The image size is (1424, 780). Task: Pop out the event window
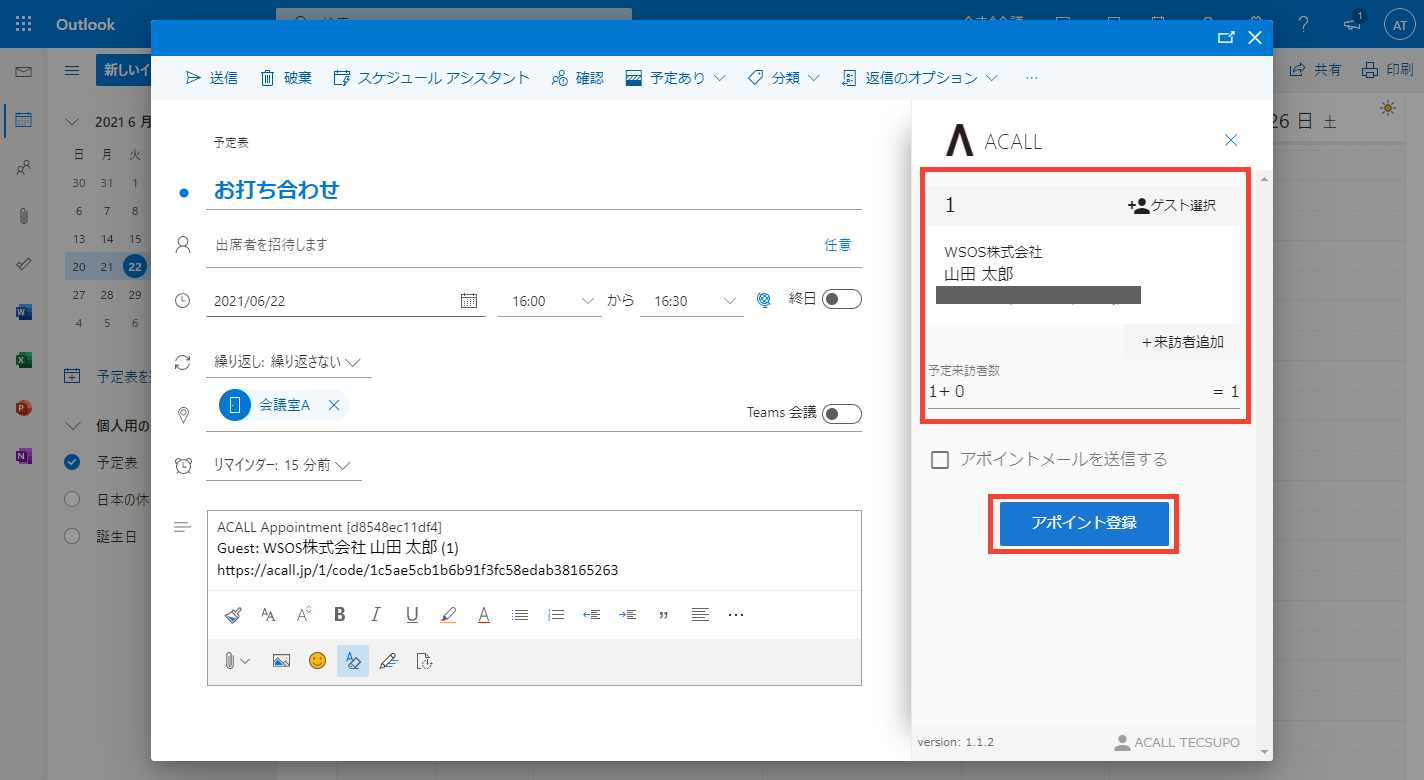pos(1226,38)
